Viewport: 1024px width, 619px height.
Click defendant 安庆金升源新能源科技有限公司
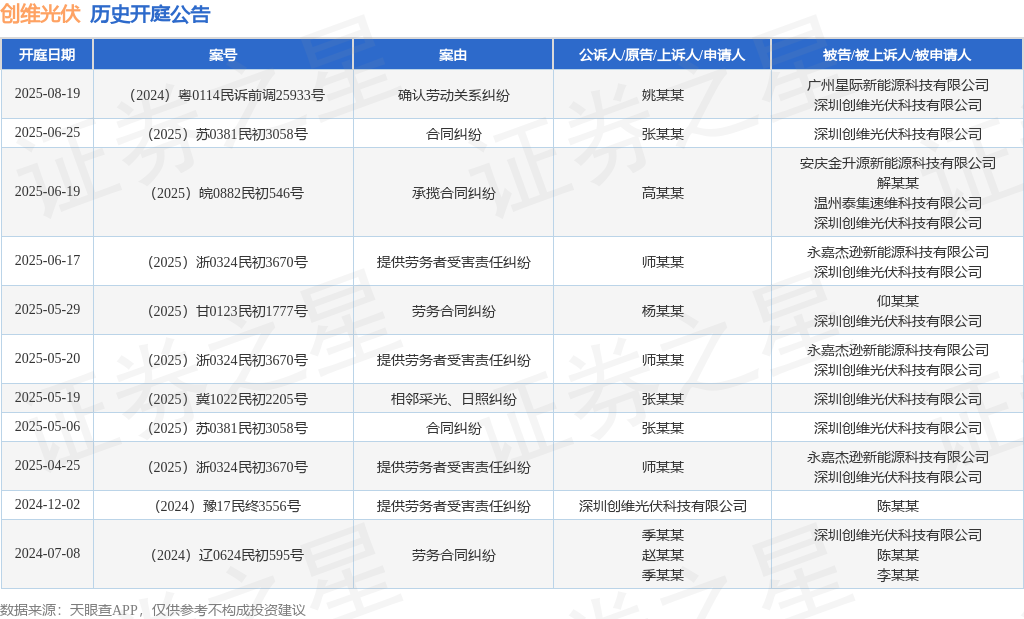(897, 164)
